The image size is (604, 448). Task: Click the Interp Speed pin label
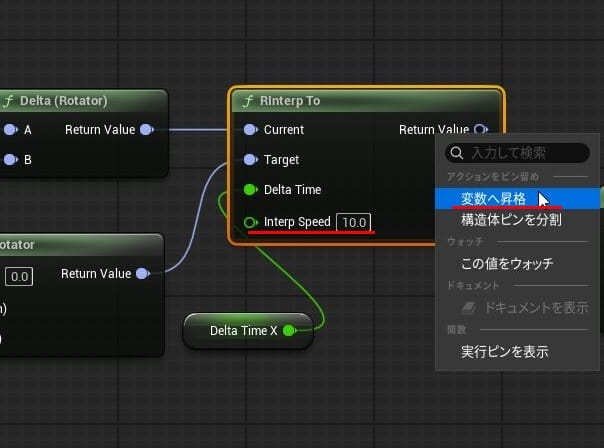click(297, 222)
